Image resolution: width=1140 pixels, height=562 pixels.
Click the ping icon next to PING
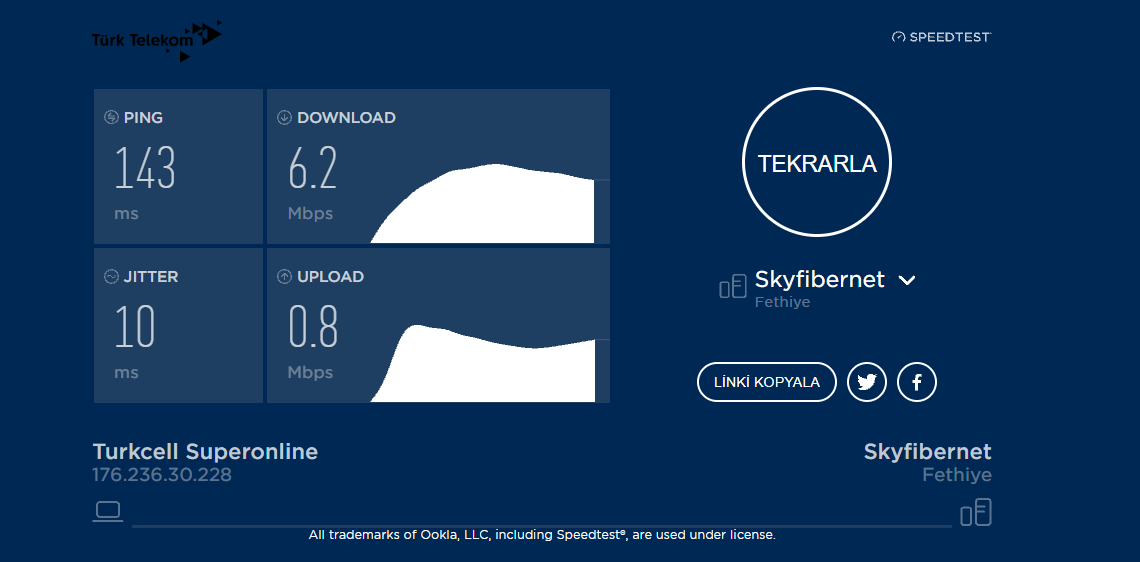[x=111, y=117]
